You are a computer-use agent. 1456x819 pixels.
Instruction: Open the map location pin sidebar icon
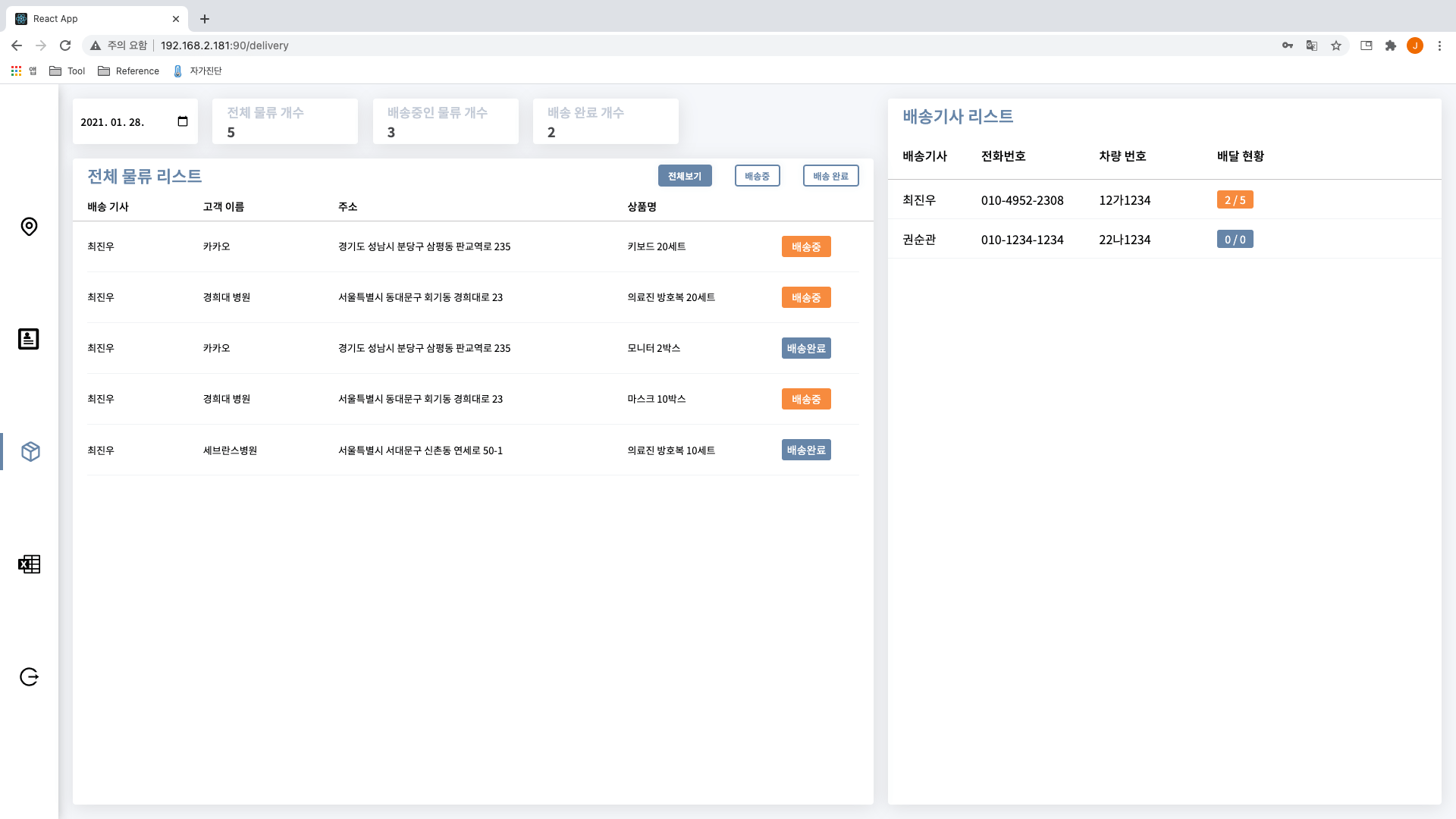pos(29,227)
